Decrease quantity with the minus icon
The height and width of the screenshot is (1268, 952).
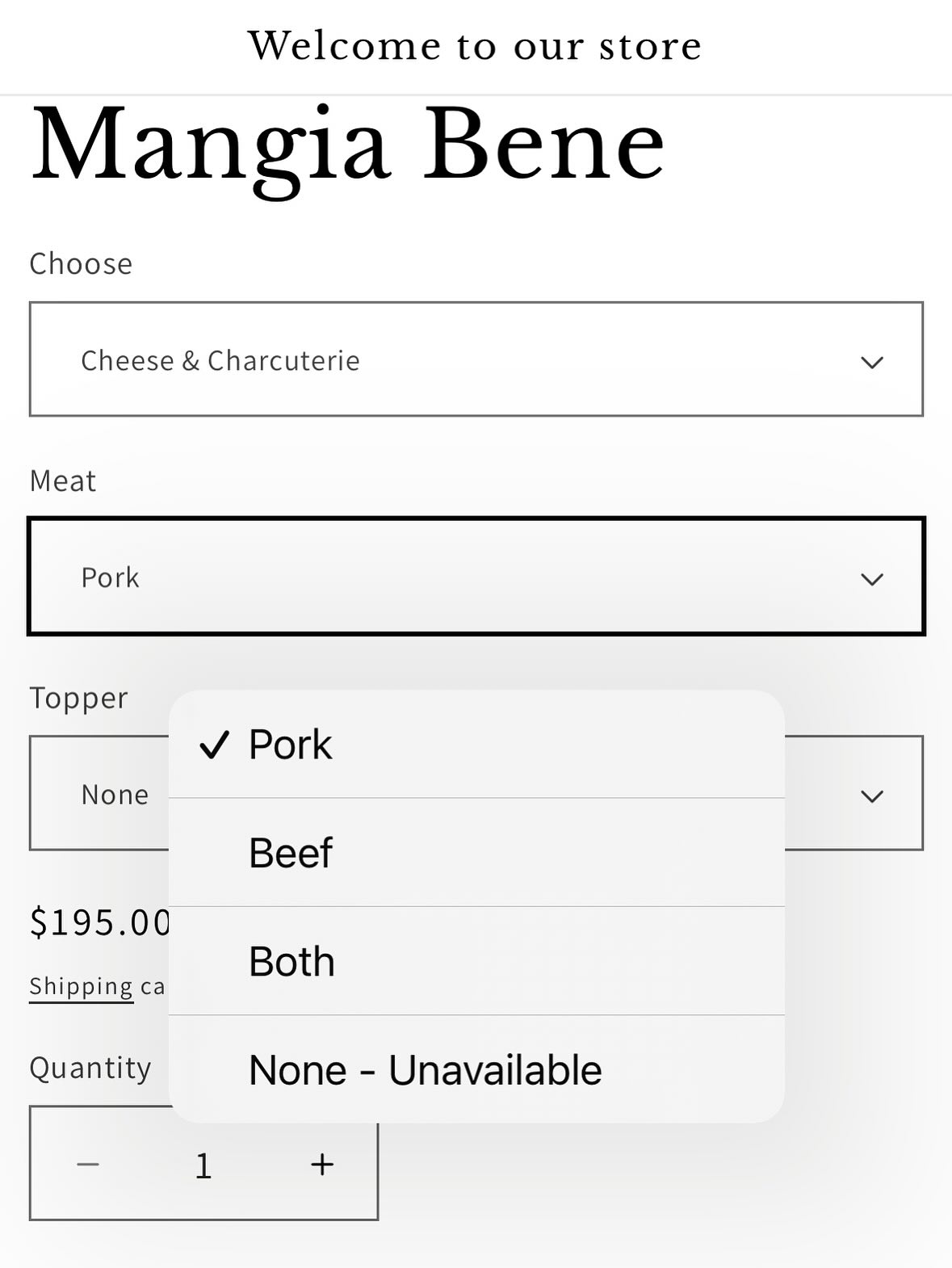[x=87, y=1165]
